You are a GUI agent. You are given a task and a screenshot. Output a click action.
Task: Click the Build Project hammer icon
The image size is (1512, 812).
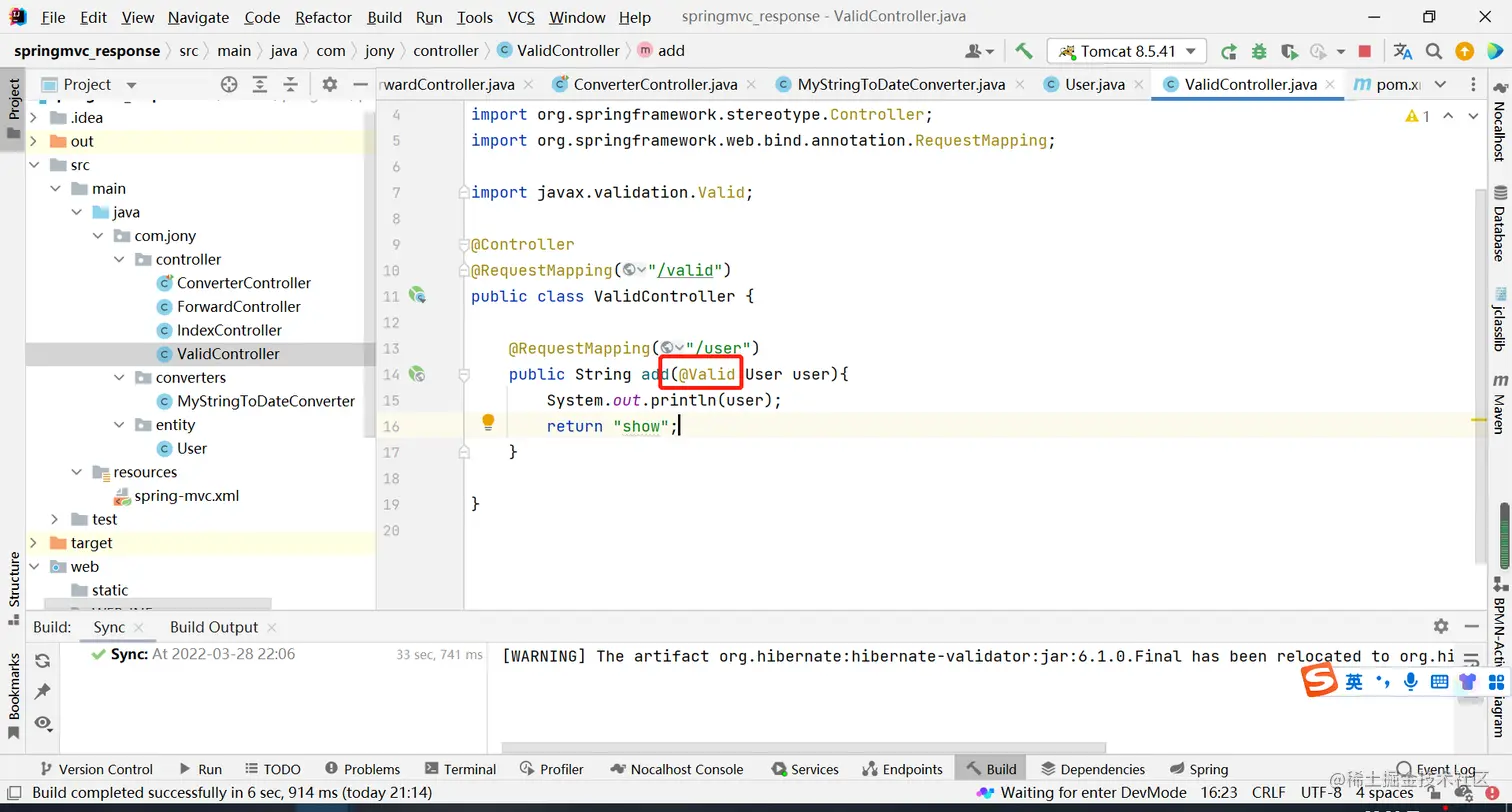click(x=1023, y=51)
